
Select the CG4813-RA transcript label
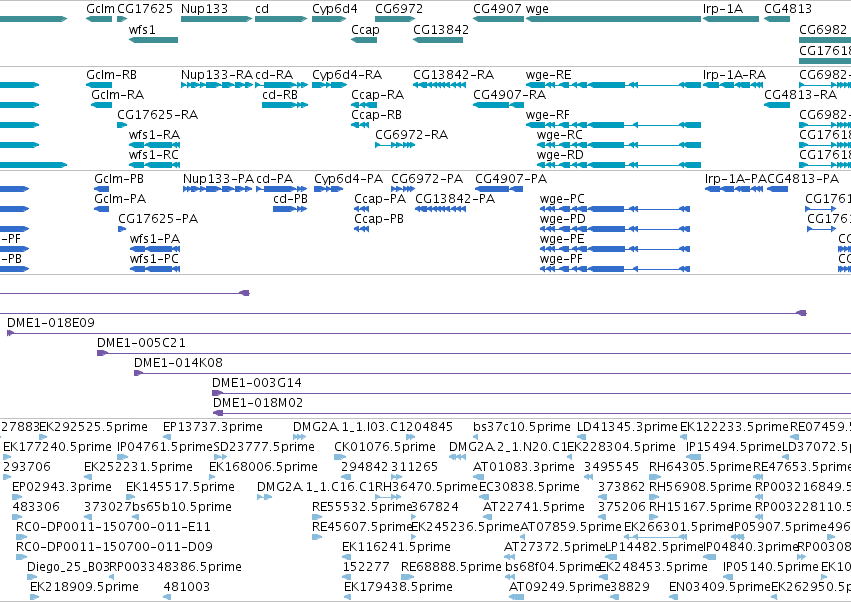801,94
